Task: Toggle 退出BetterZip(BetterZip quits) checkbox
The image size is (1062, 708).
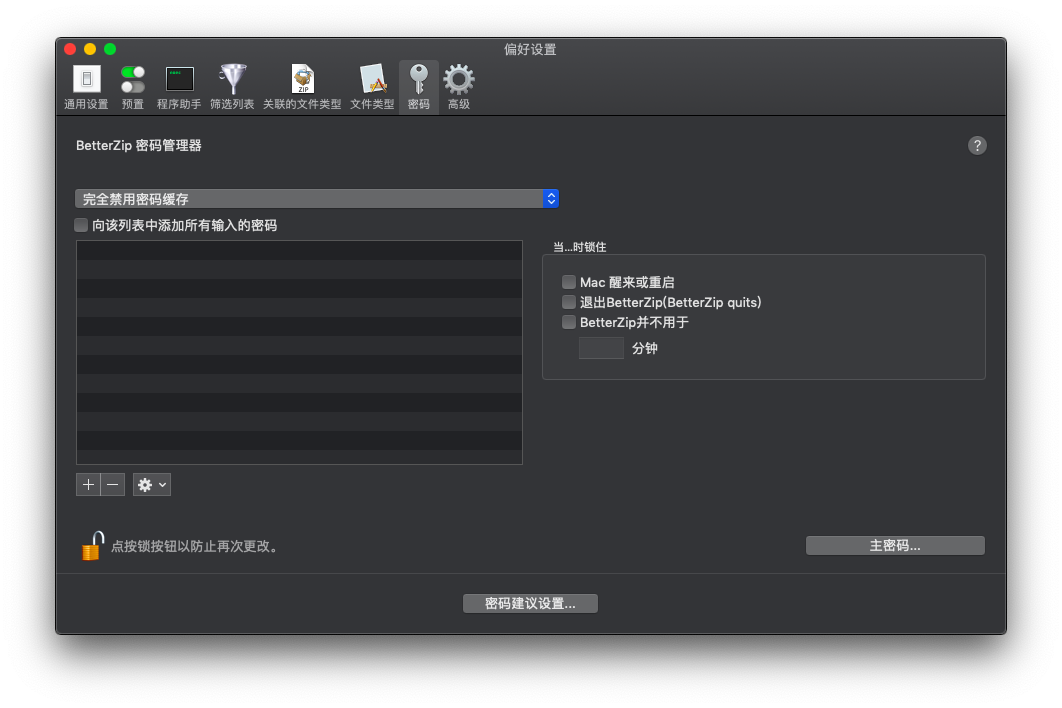Action: coord(569,302)
